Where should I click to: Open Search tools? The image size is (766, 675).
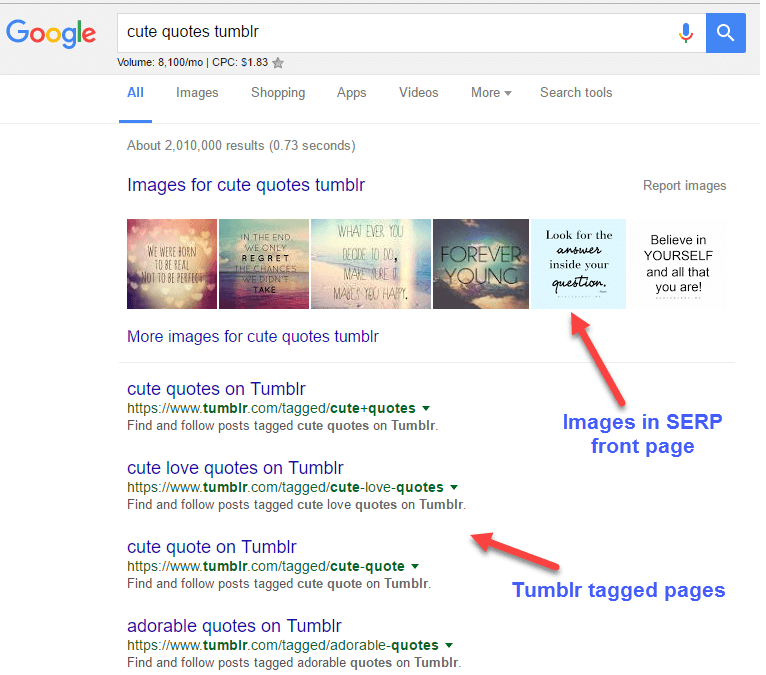coord(576,93)
